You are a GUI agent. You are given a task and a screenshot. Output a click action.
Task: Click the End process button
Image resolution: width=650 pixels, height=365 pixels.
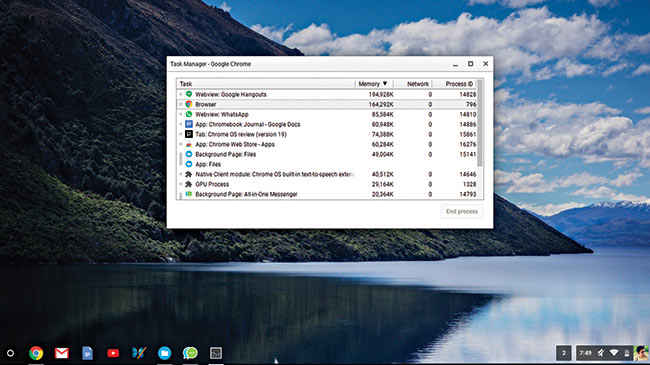coord(461,212)
